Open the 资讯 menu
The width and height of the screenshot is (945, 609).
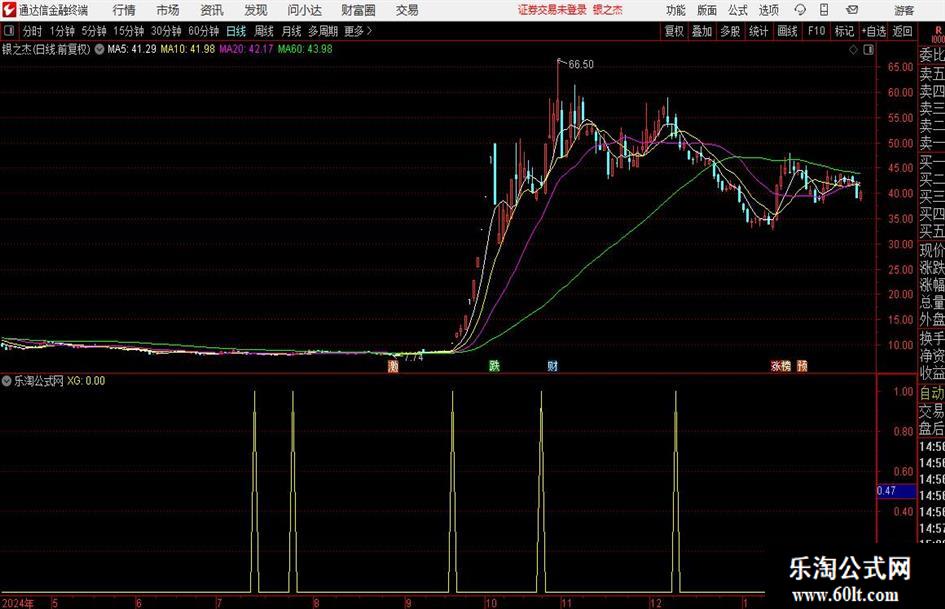pyautogui.click(x=212, y=10)
